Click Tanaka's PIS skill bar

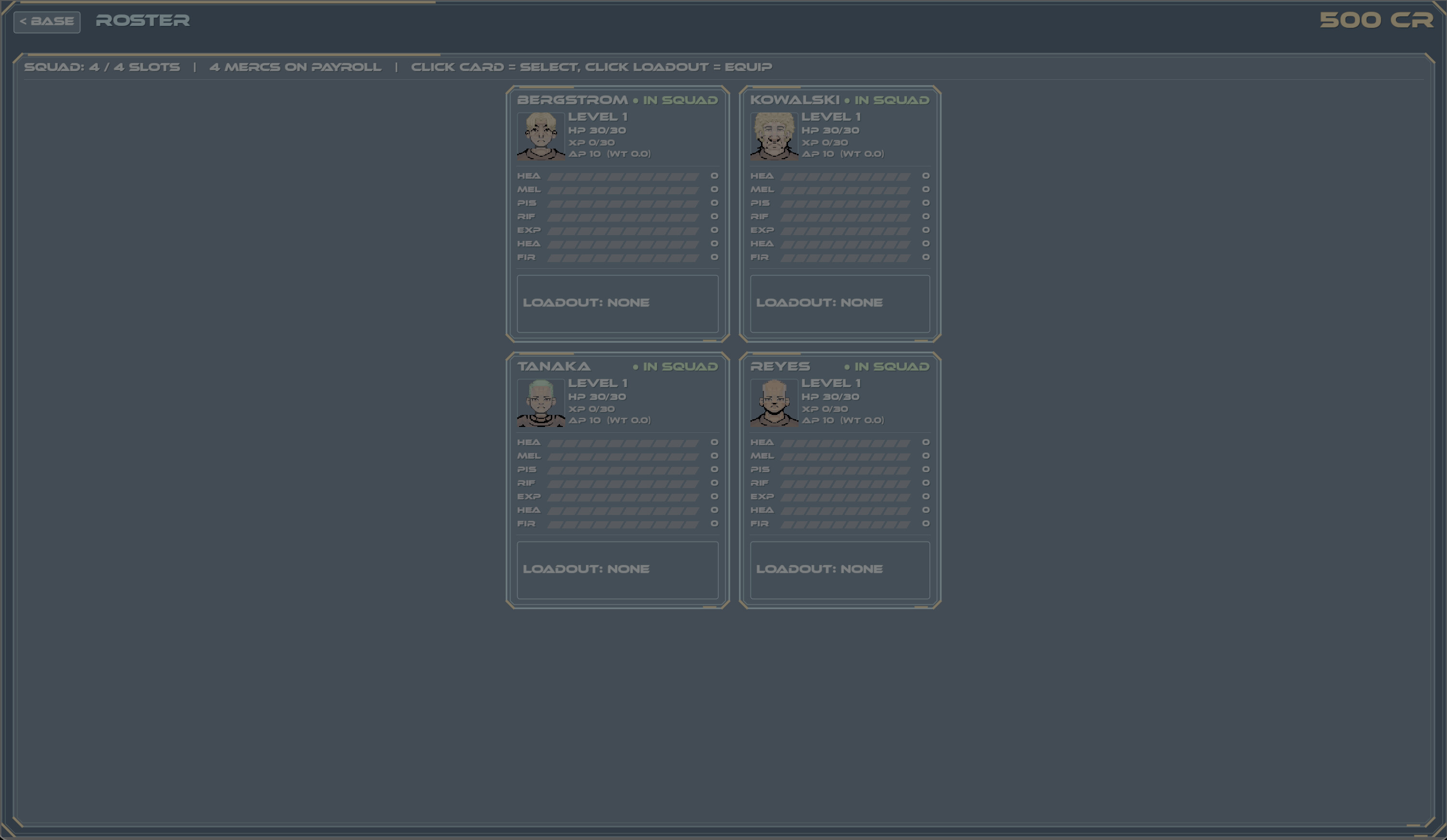tap(623, 470)
